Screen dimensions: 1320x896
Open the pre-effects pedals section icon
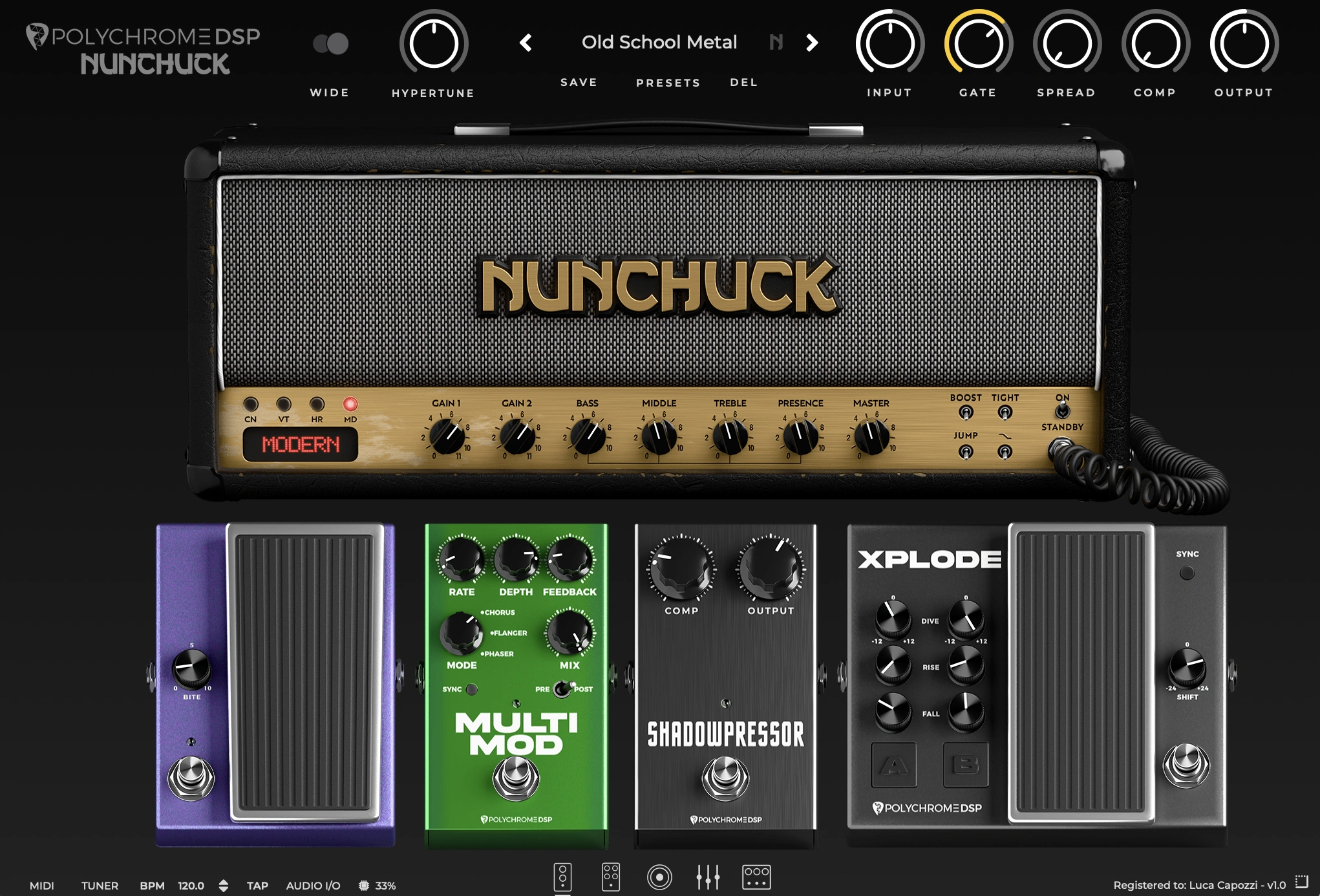[x=562, y=877]
